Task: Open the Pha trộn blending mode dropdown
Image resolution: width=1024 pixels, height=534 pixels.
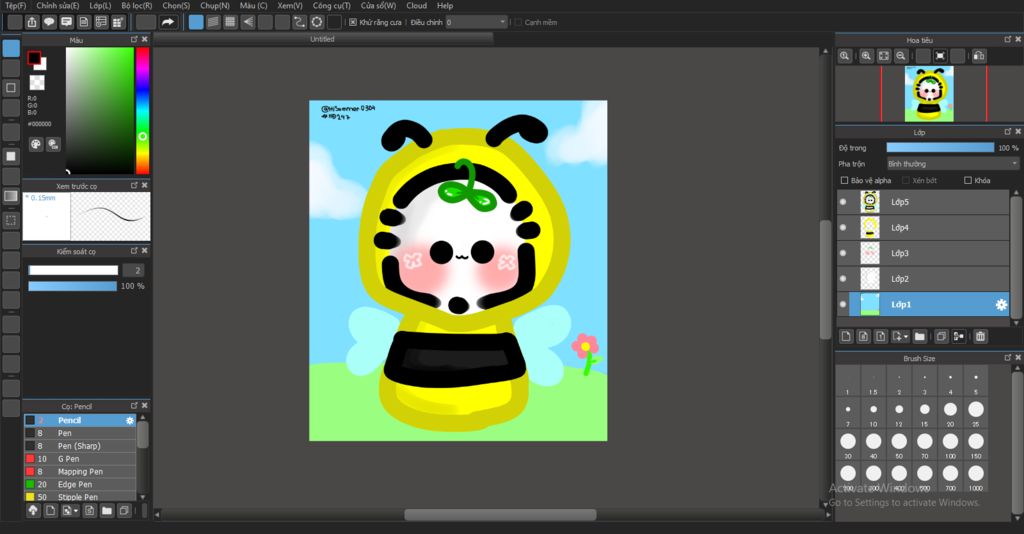Action: coord(952,164)
